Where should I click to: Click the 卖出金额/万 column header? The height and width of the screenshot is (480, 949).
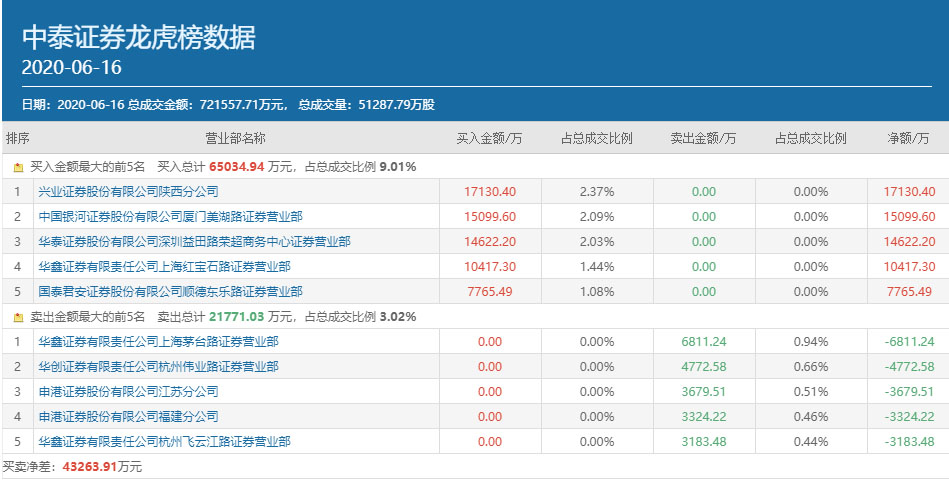[x=703, y=138]
